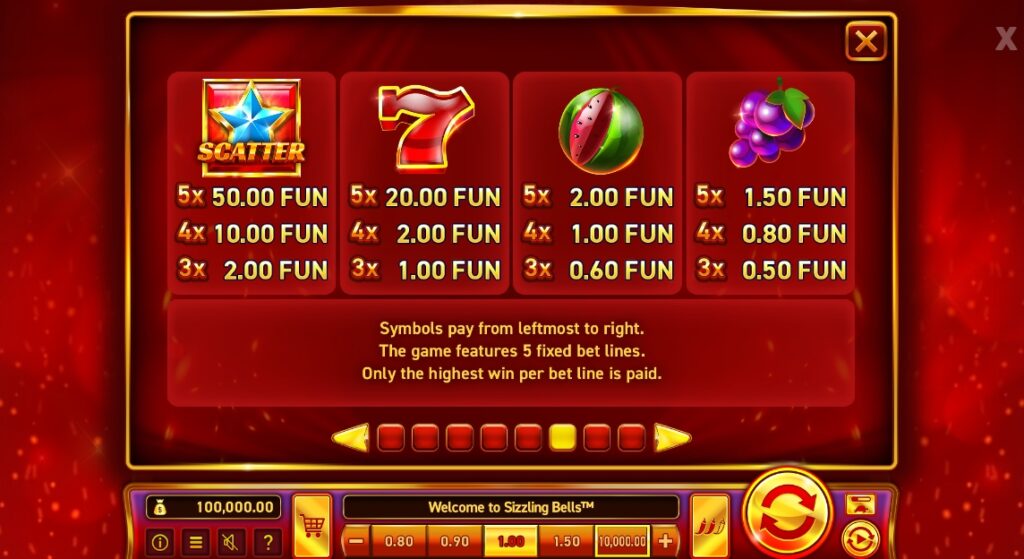Open the info button in the control bar
The image size is (1024, 559).
[160, 541]
